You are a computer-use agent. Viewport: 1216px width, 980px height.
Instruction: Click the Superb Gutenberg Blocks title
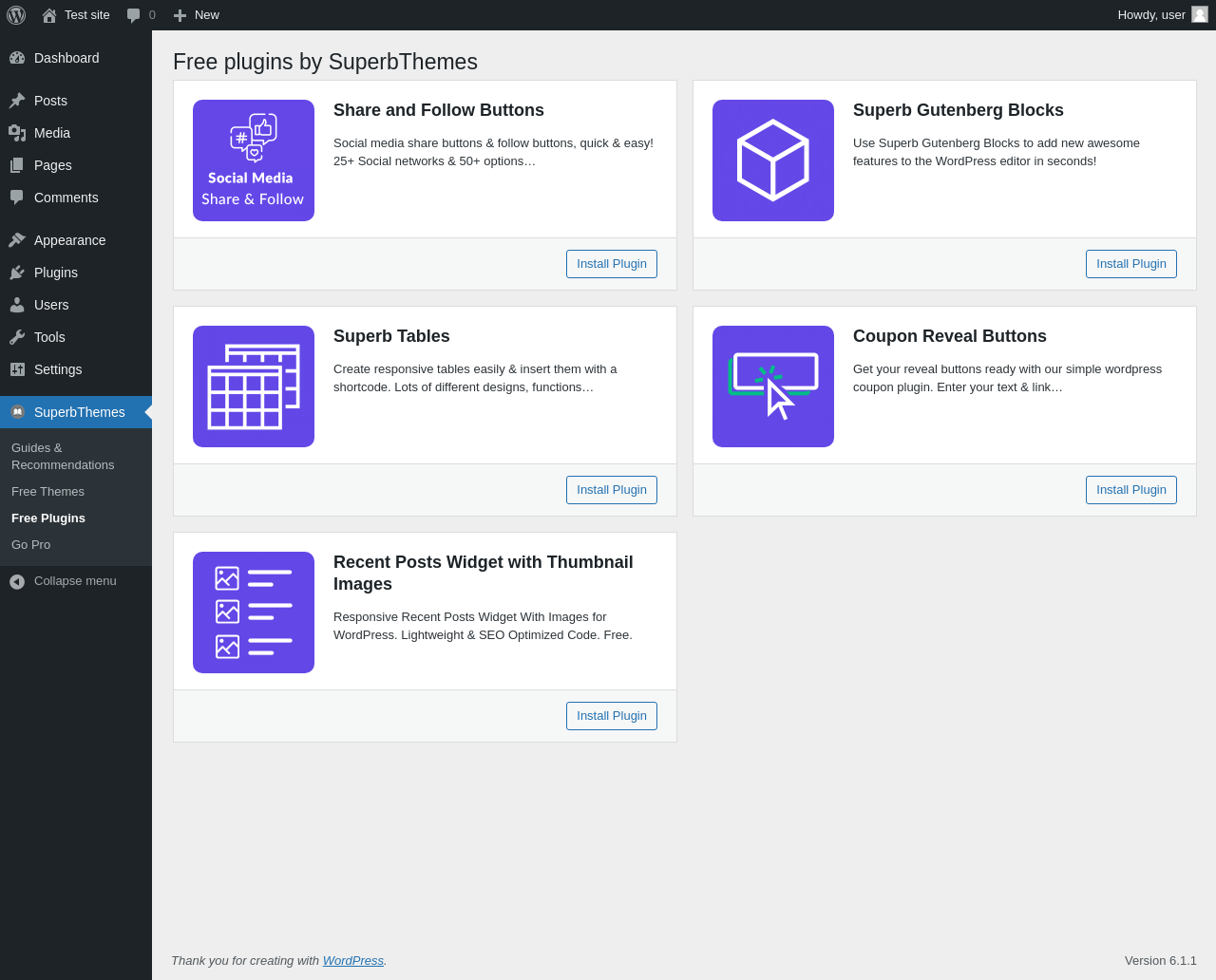coord(959,110)
